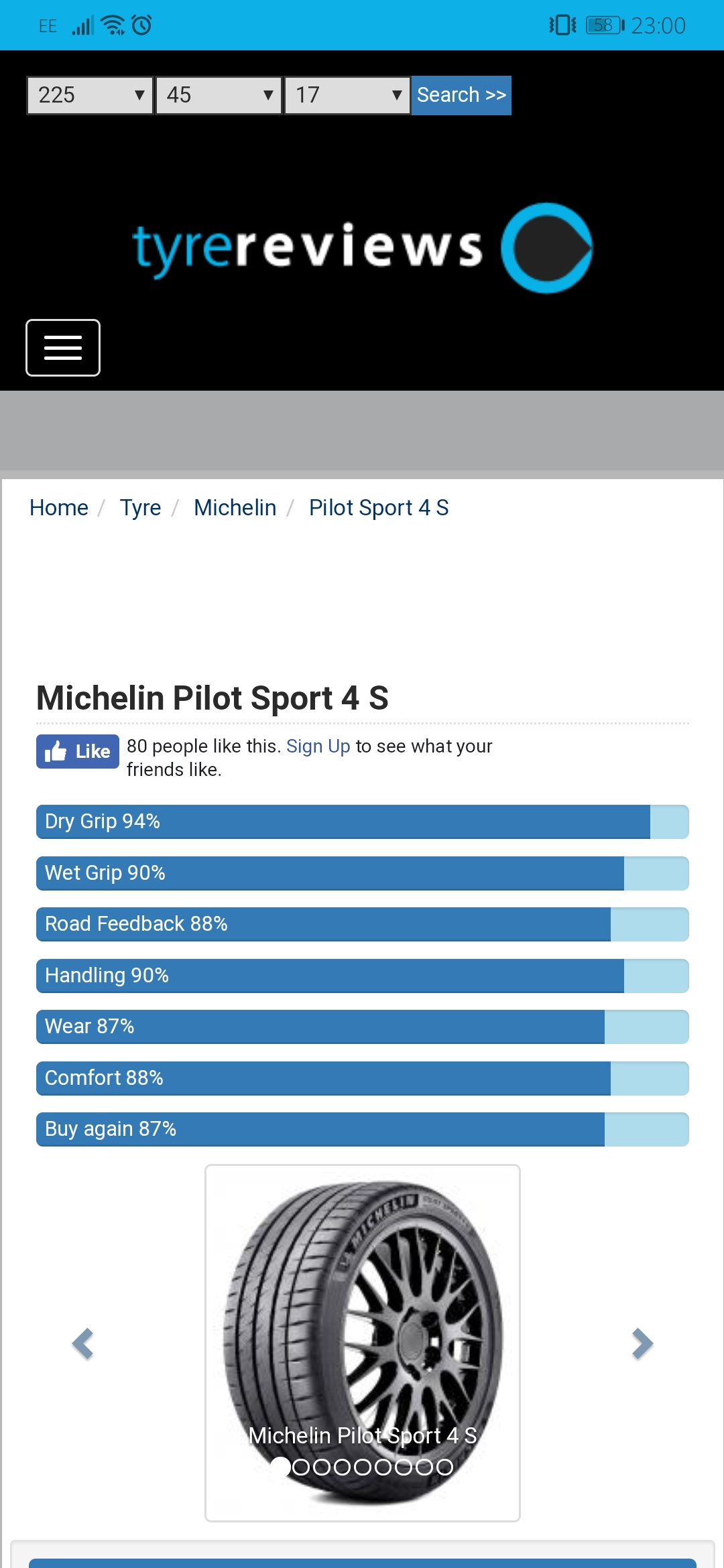Click the Search >> button
This screenshot has width=724, height=1568.
[x=461, y=95]
